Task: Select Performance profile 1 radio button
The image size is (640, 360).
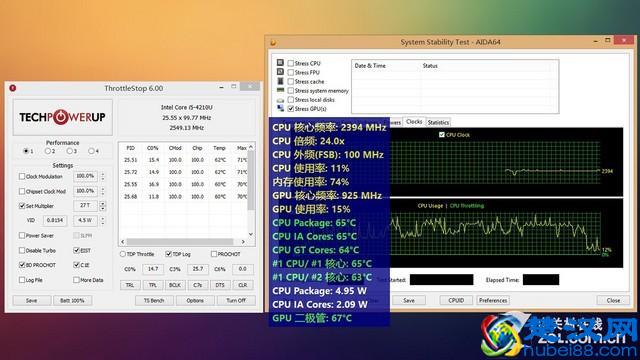Action: pos(26,151)
